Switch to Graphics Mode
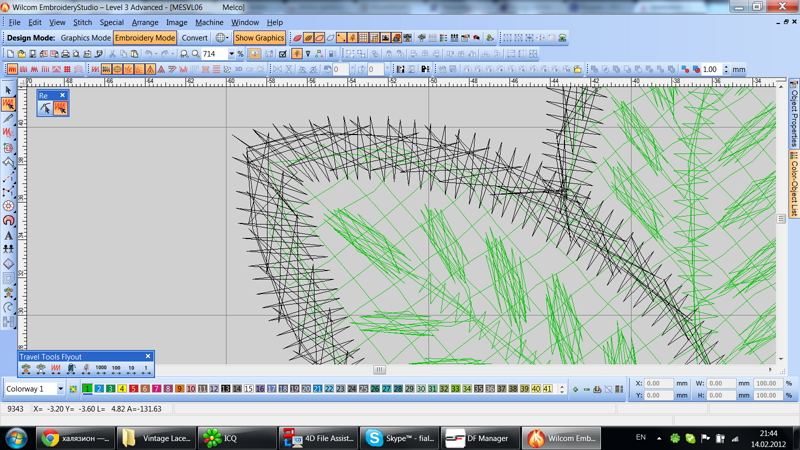This screenshot has width=800, height=450. [86, 38]
